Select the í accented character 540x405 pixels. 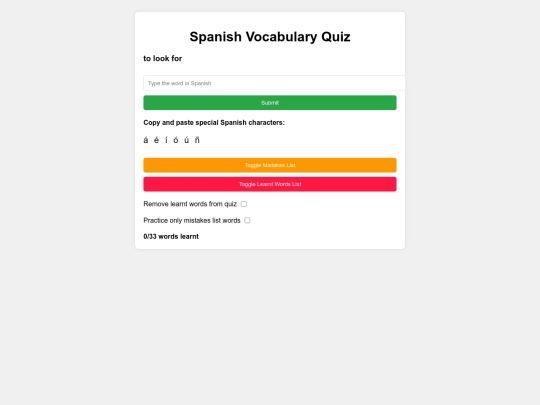166,140
